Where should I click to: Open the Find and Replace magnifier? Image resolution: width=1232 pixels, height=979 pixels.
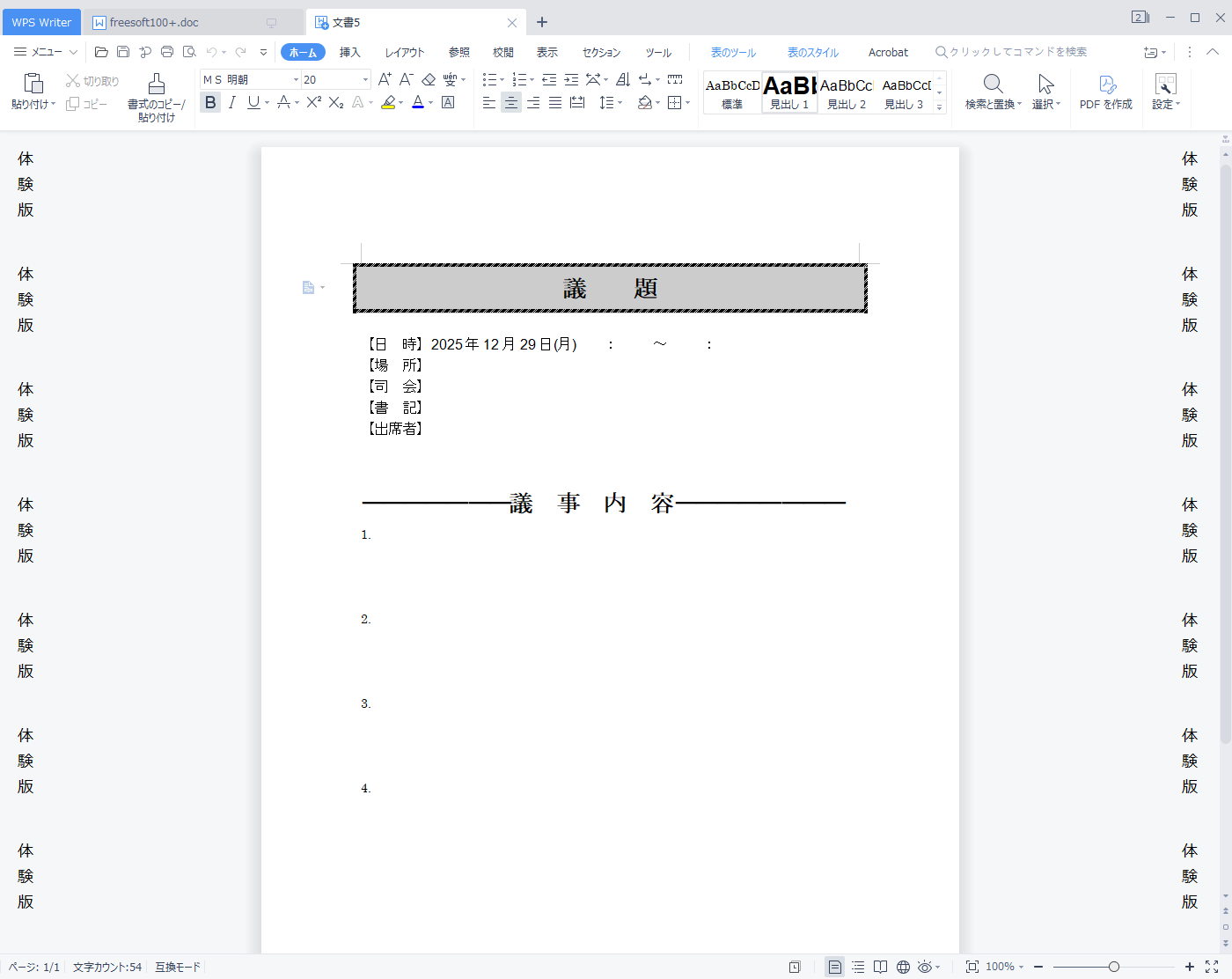click(x=993, y=85)
